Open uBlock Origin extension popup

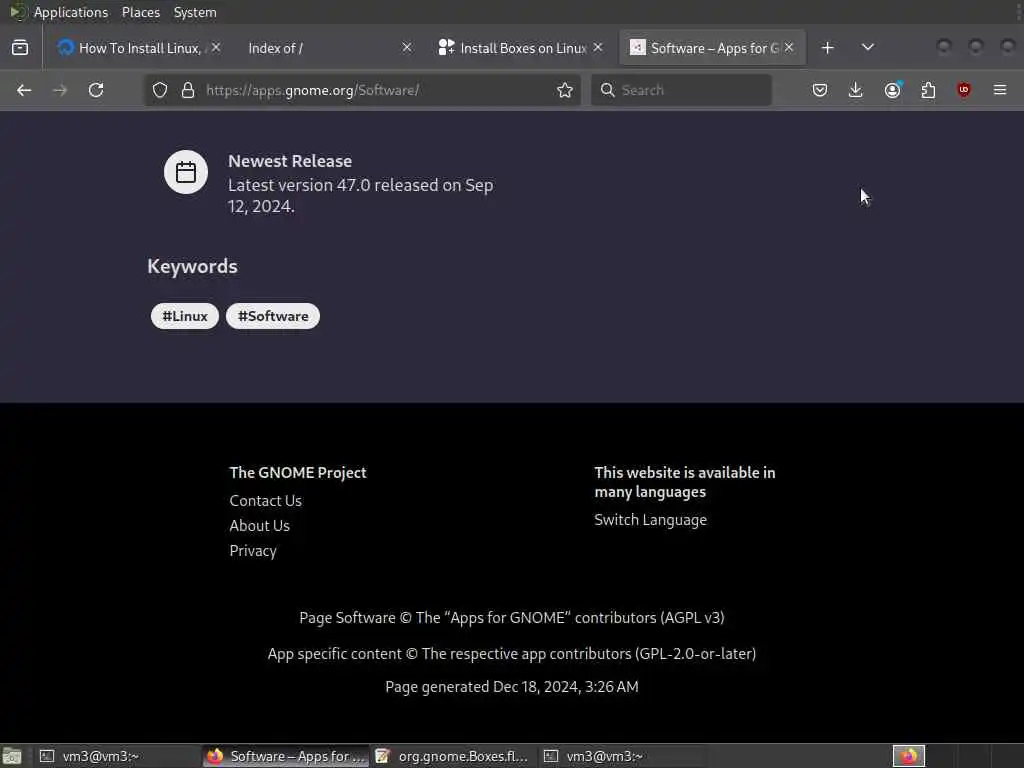(x=964, y=90)
